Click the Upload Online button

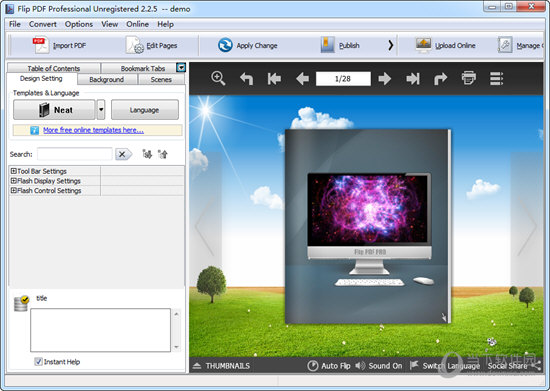pyautogui.click(x=445, y=45)
